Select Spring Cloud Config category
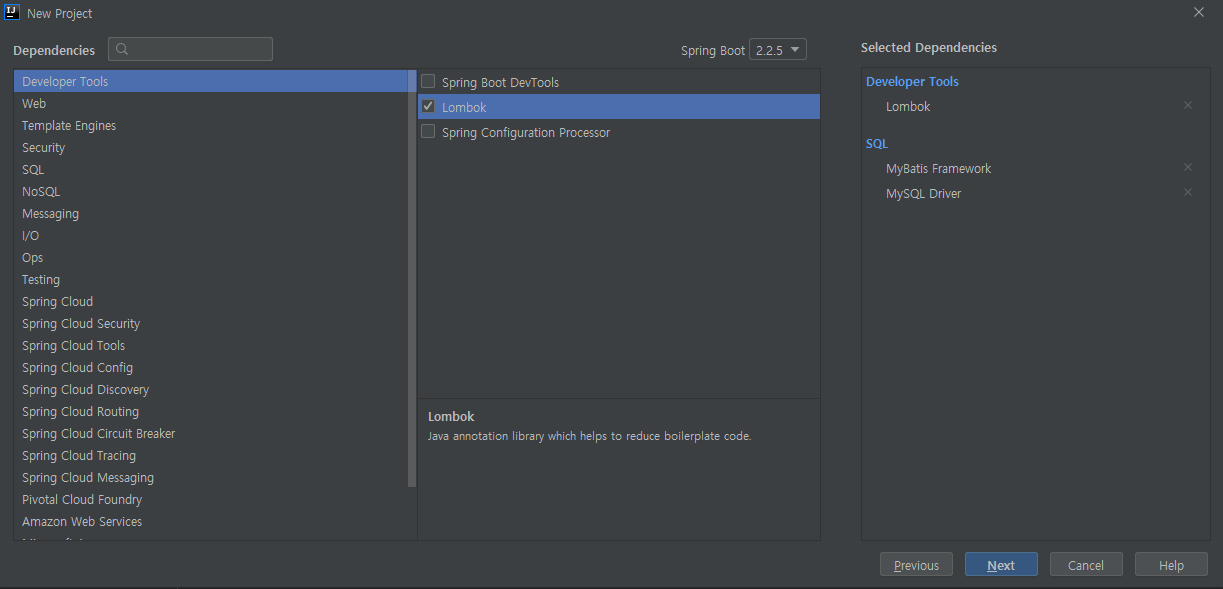The image size is (1223, 589). pos(211,367)
